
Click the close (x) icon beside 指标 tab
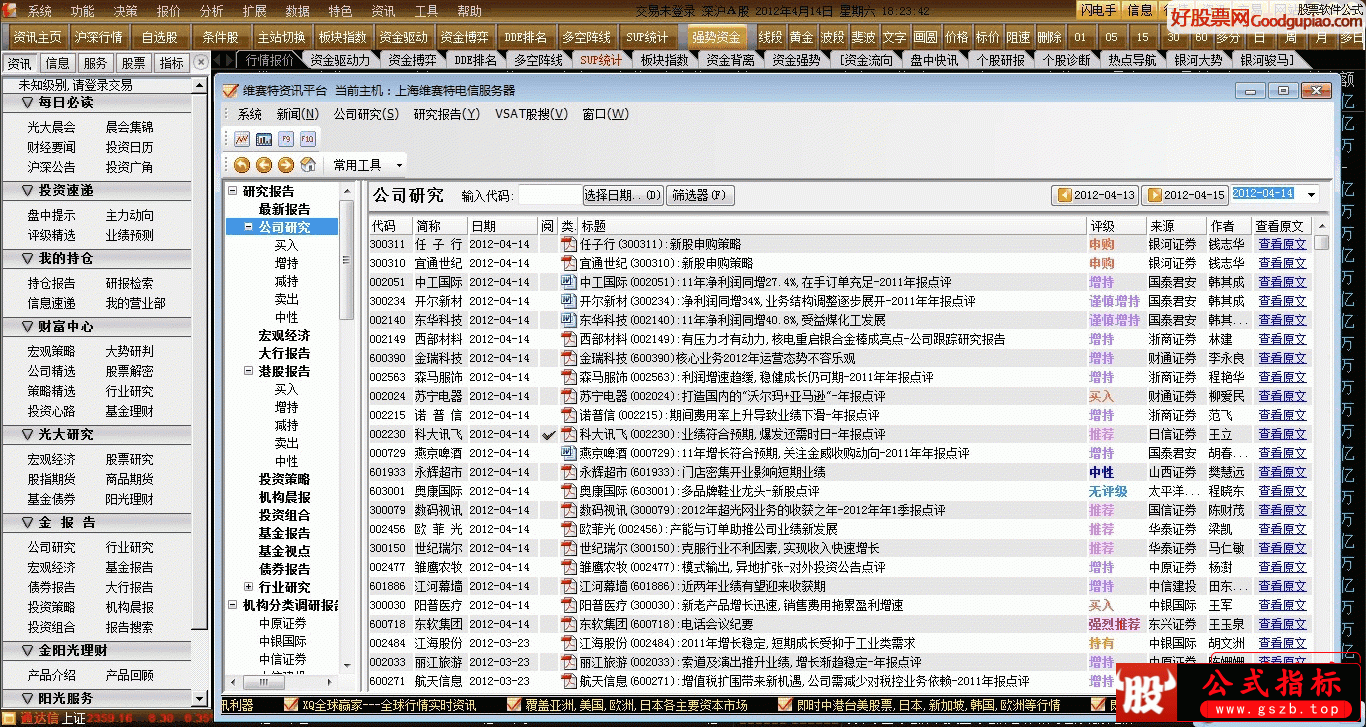[x=201, y=62]
